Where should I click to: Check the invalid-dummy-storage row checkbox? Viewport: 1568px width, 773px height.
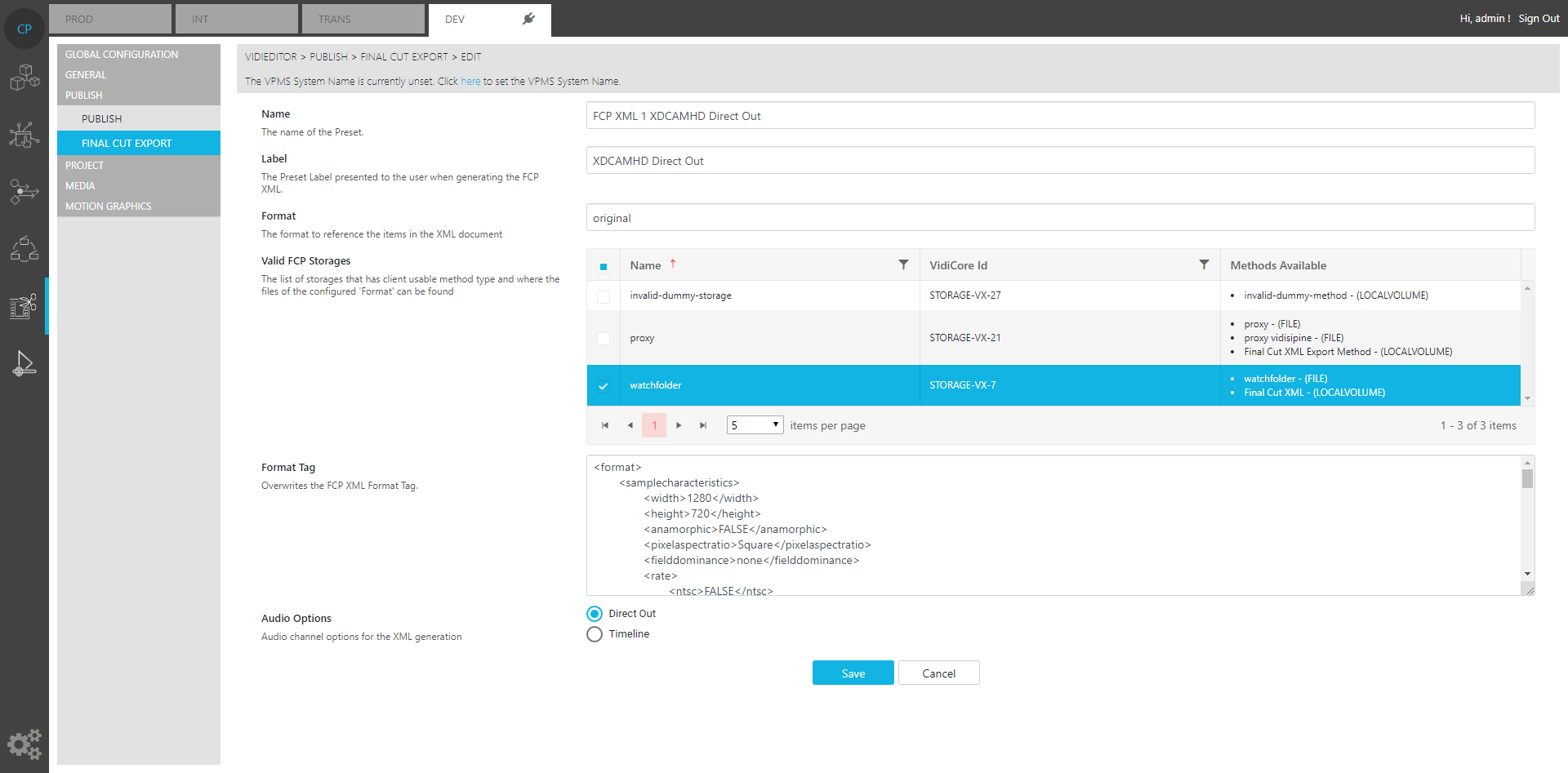click(x=604, y=295)
